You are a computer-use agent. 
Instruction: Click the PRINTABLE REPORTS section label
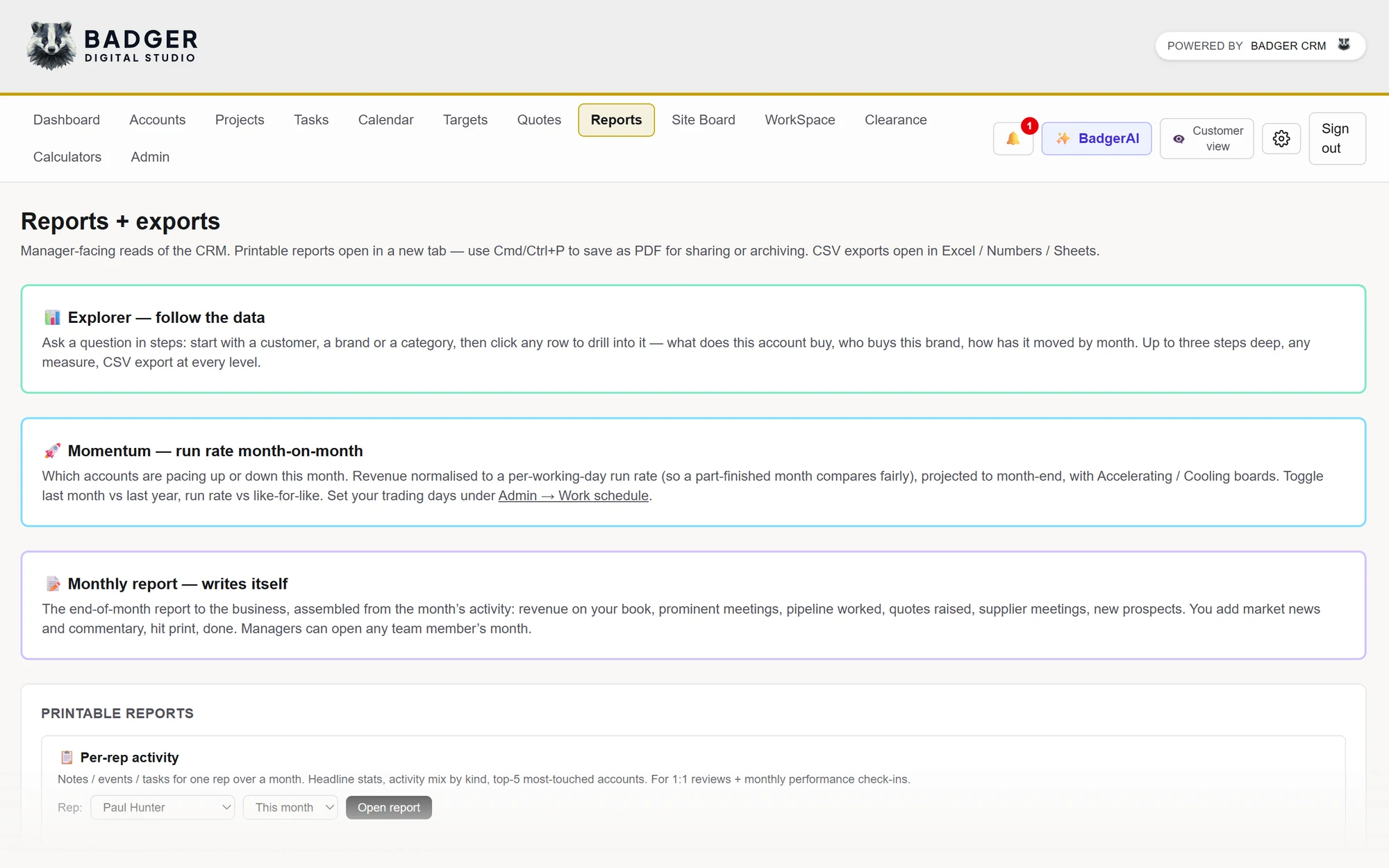click(117, 714)
